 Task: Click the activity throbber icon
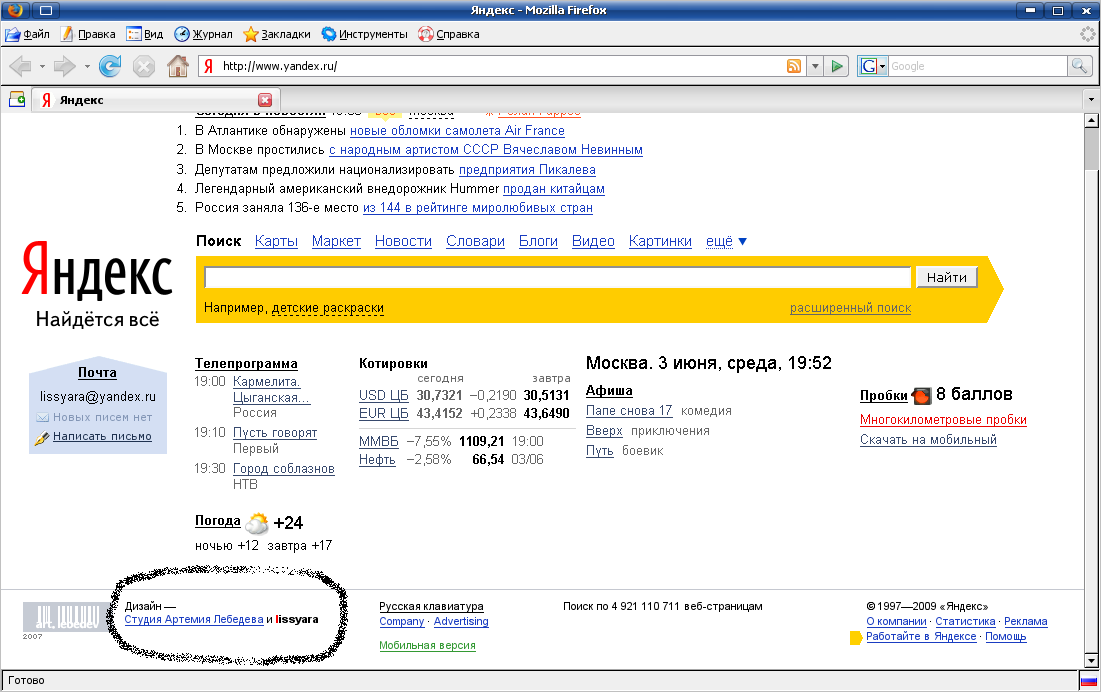(1088, 34)
